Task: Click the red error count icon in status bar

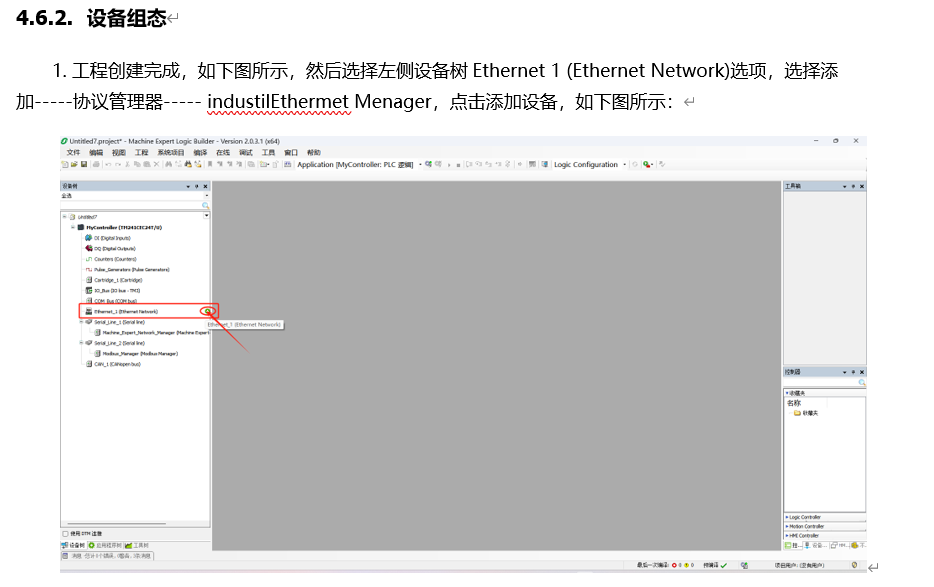Action: coord(674,565)
